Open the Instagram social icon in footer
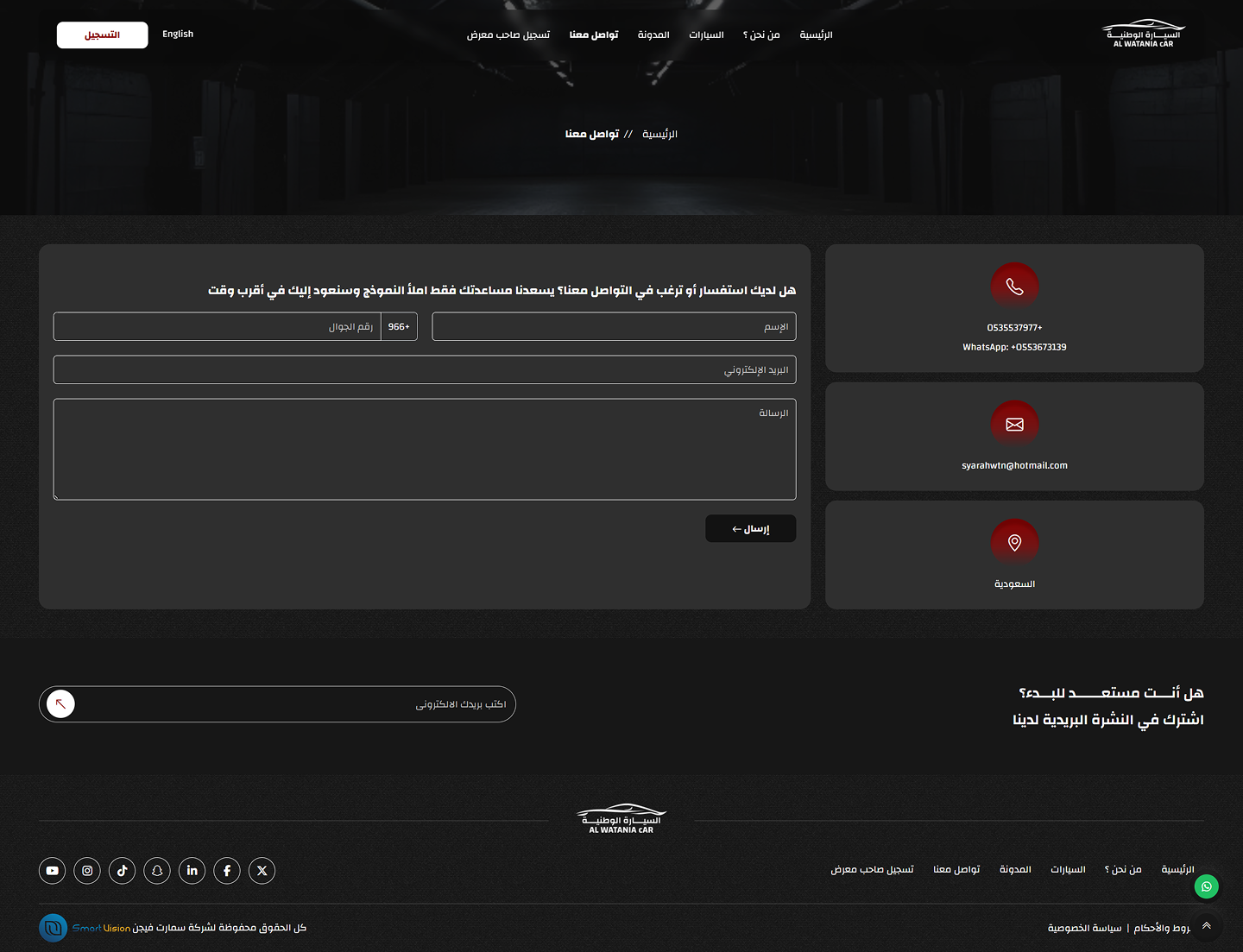Image resolution: width=1243 pixels, height=952 pixels. point(87,871)
